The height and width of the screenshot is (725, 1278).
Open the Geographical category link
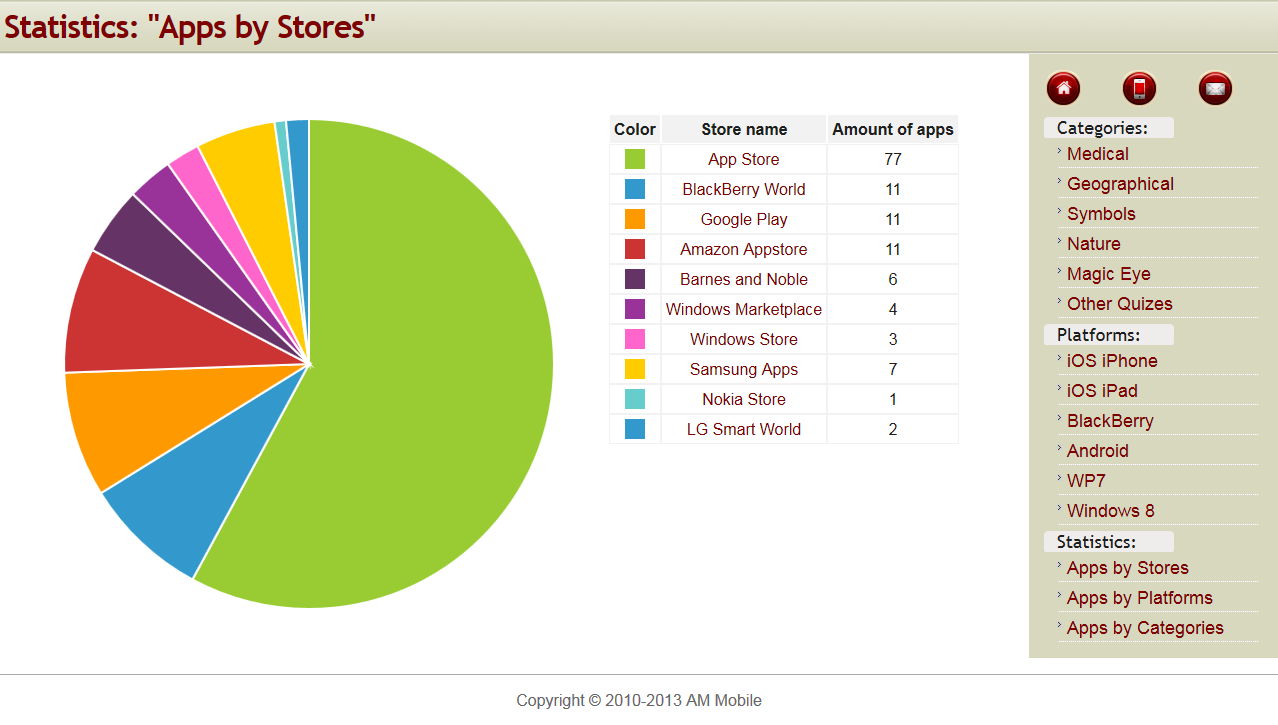point(1120,184)
